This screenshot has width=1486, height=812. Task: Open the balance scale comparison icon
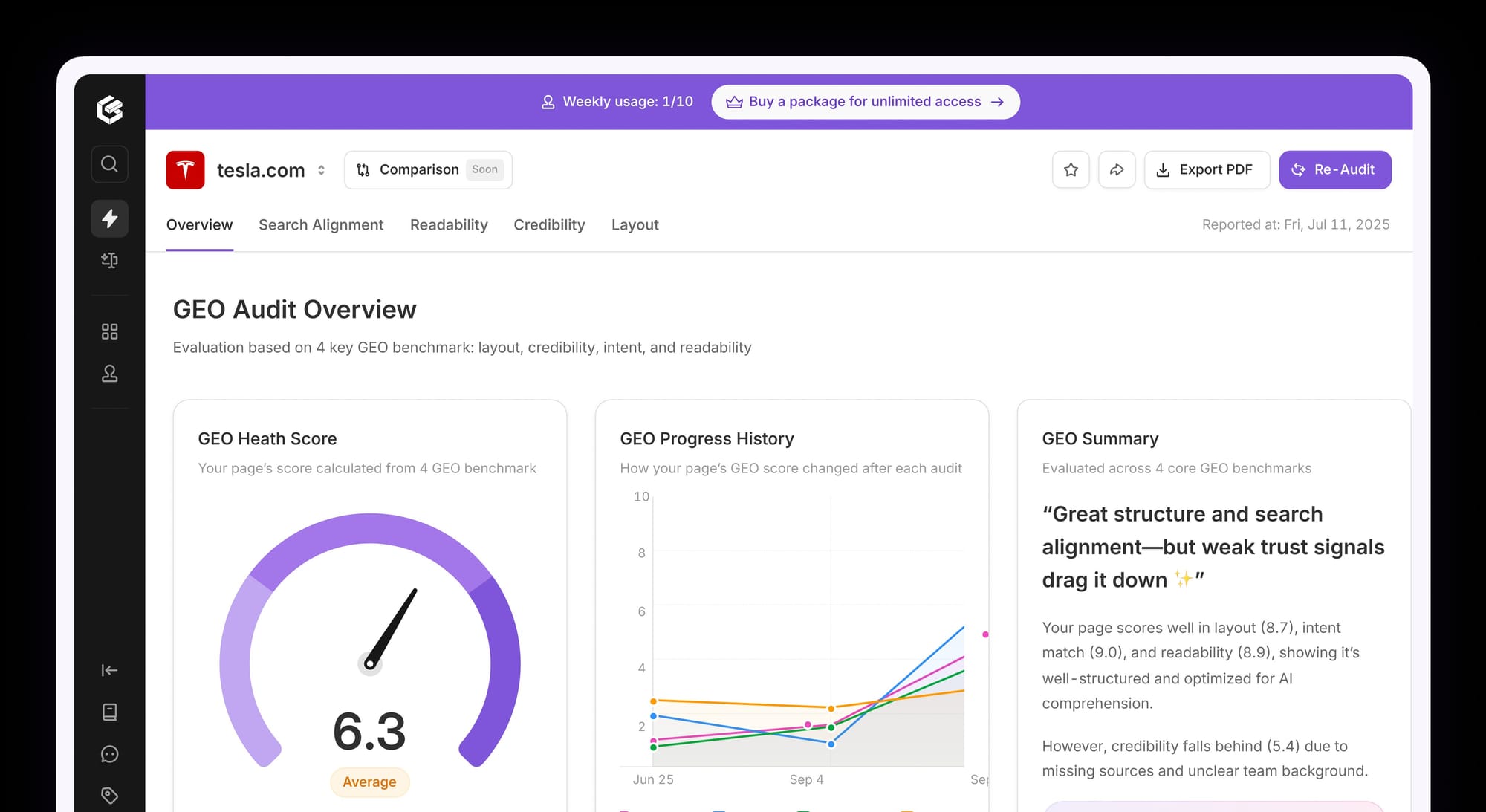click(109, 260)
